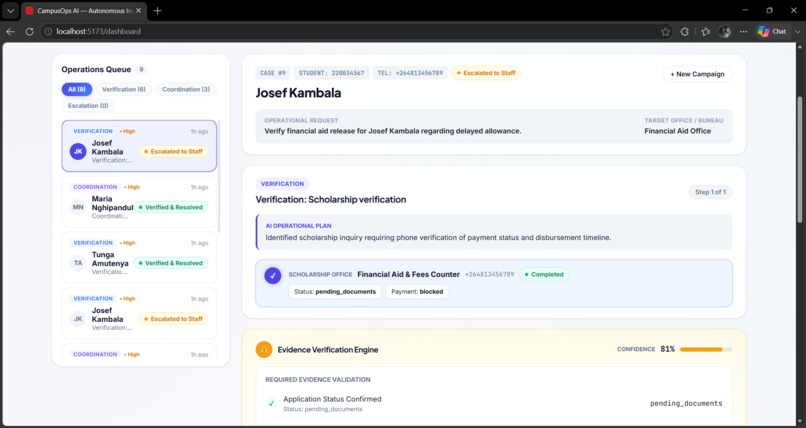Click the Financial Aid & Fees Counter name
This screenshot has height=428, width=806.
[408, 274]
